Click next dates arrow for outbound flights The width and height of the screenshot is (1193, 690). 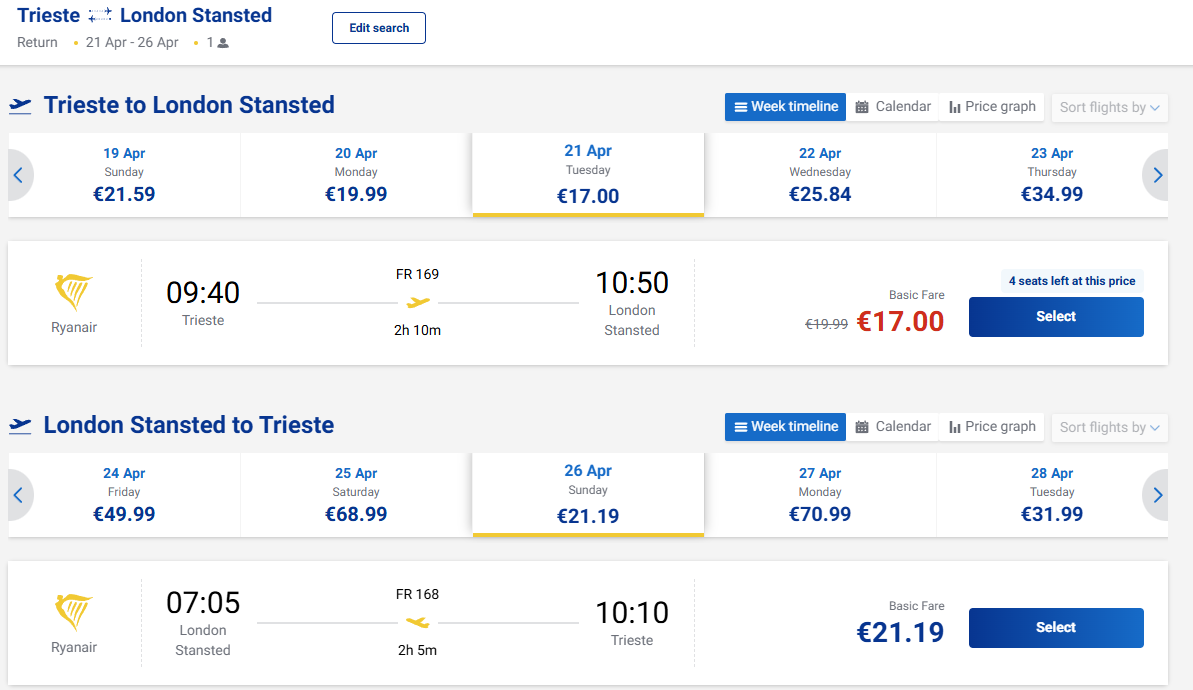(1157, 175)
